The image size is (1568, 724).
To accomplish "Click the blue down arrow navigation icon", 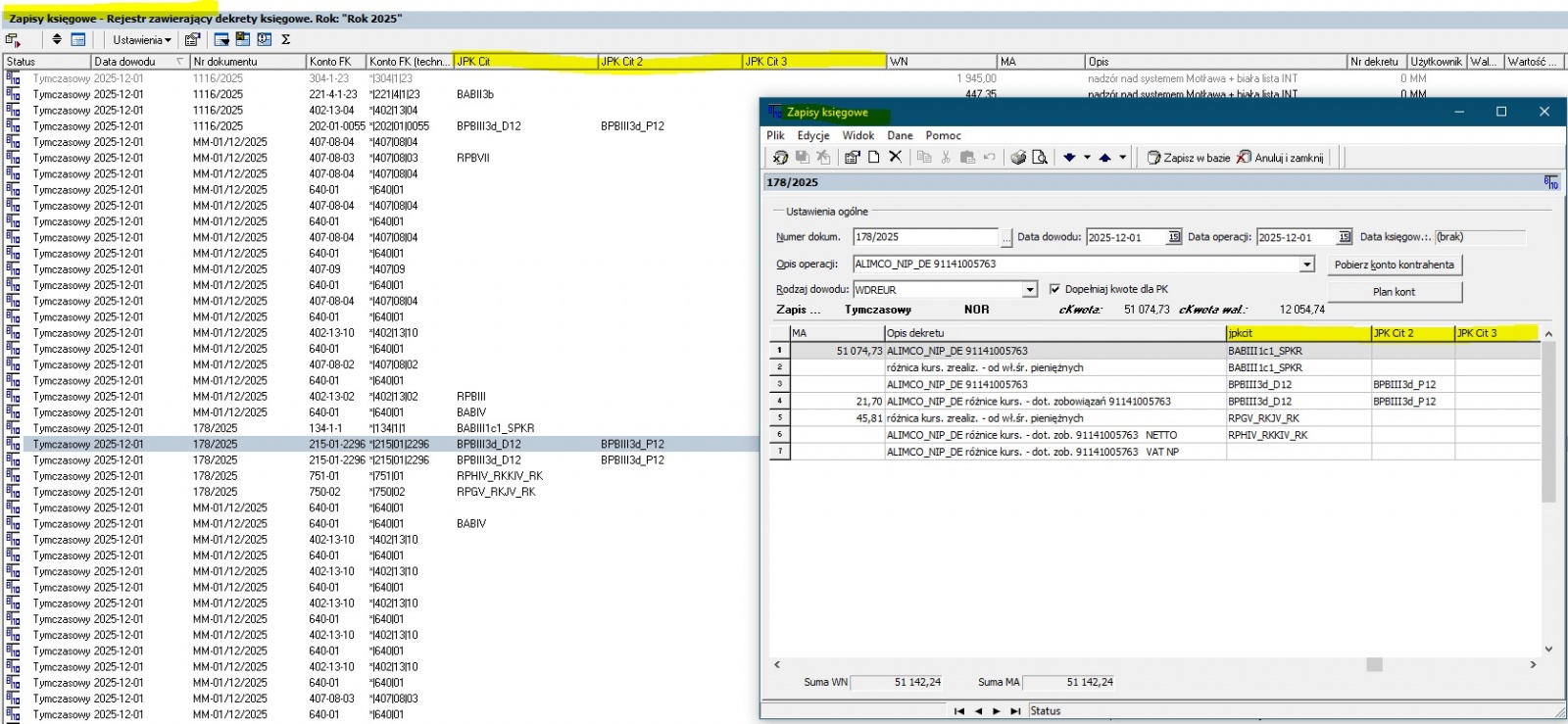I will (x=1069, y=157).
